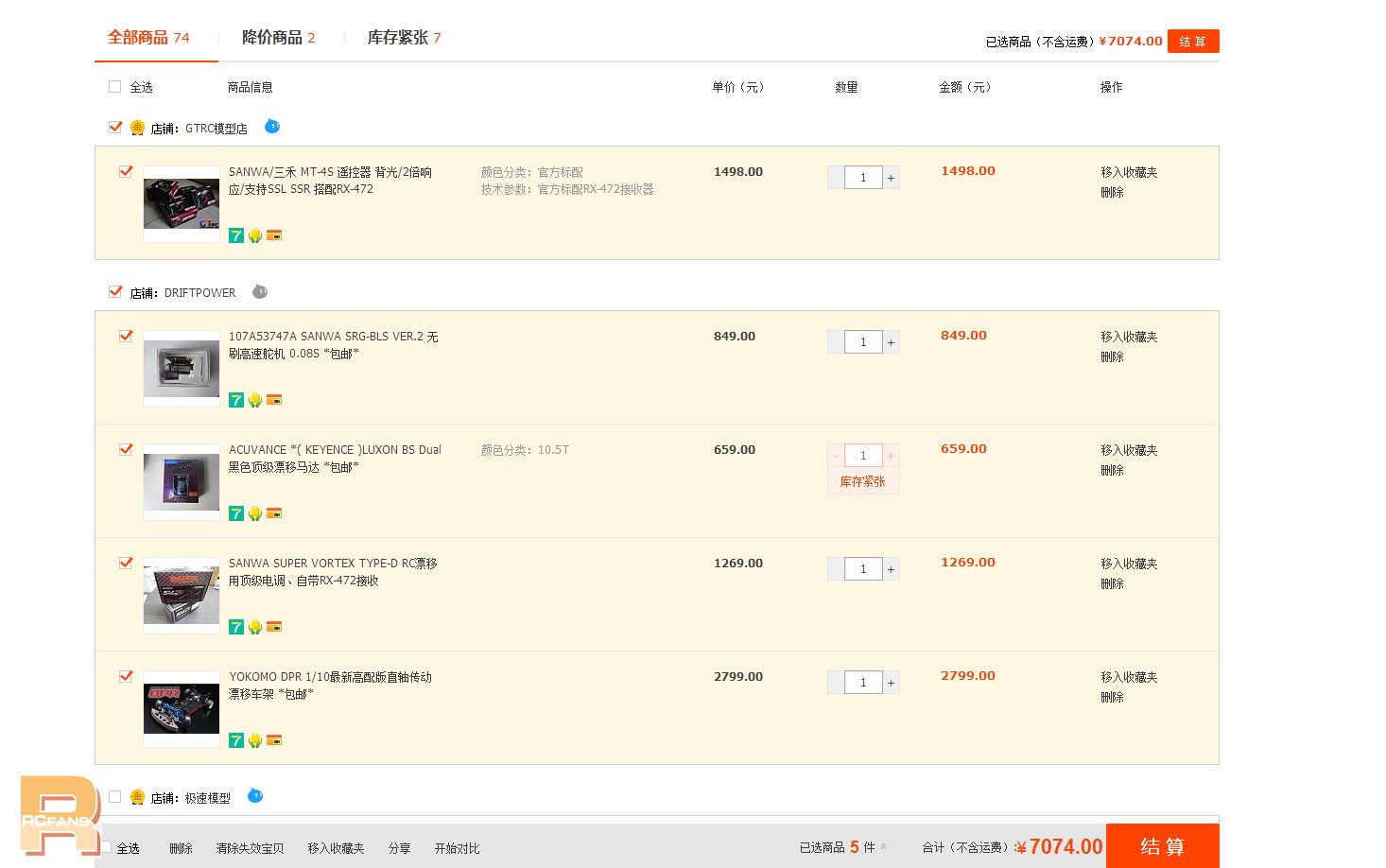1386x868 pixels.
Task: Click the credit card icon under YOKOMO DPR
Action: 274,740
